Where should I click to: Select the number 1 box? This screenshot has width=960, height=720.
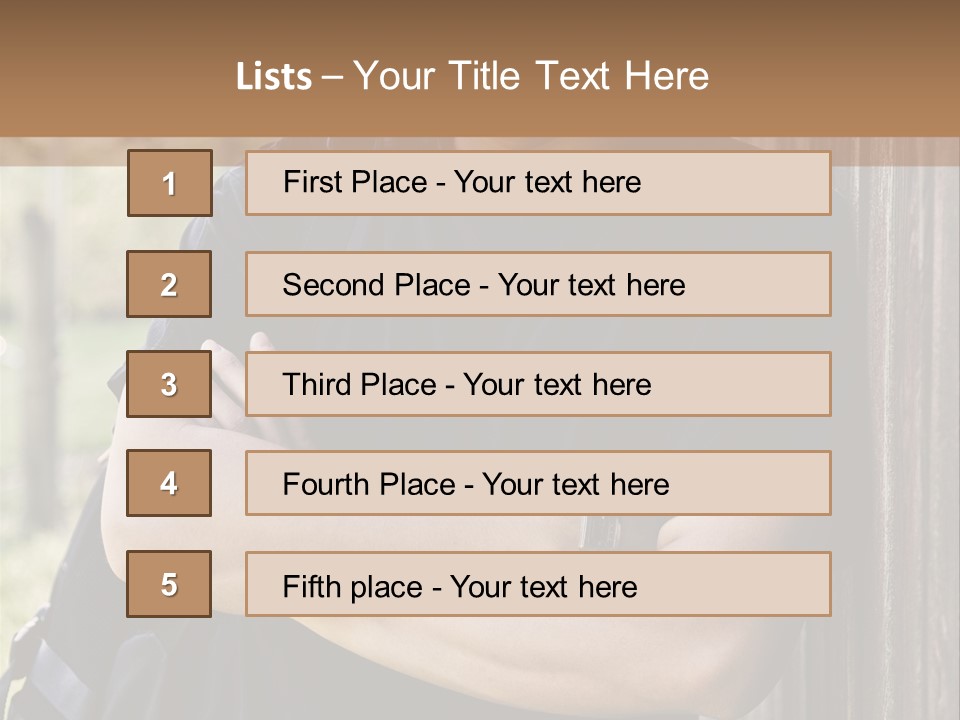tap(169, 183)
